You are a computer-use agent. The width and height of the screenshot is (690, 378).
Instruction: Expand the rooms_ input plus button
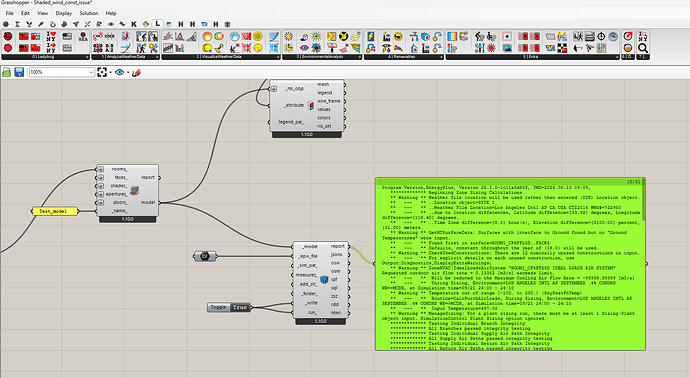pyautogui.click(x=101, y=169)
